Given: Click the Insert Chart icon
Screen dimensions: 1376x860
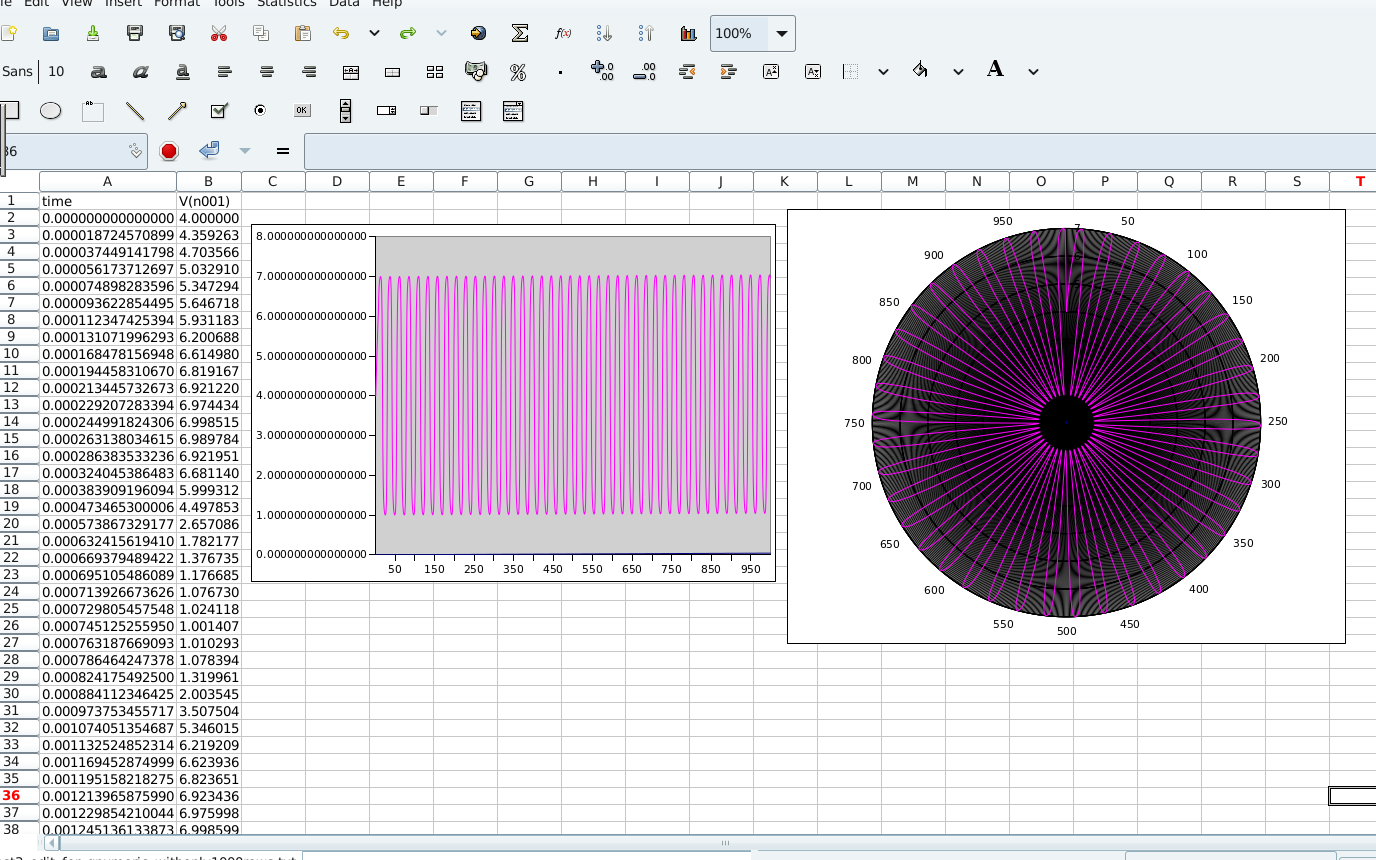Looking at the screenshot, I should 688,33.
